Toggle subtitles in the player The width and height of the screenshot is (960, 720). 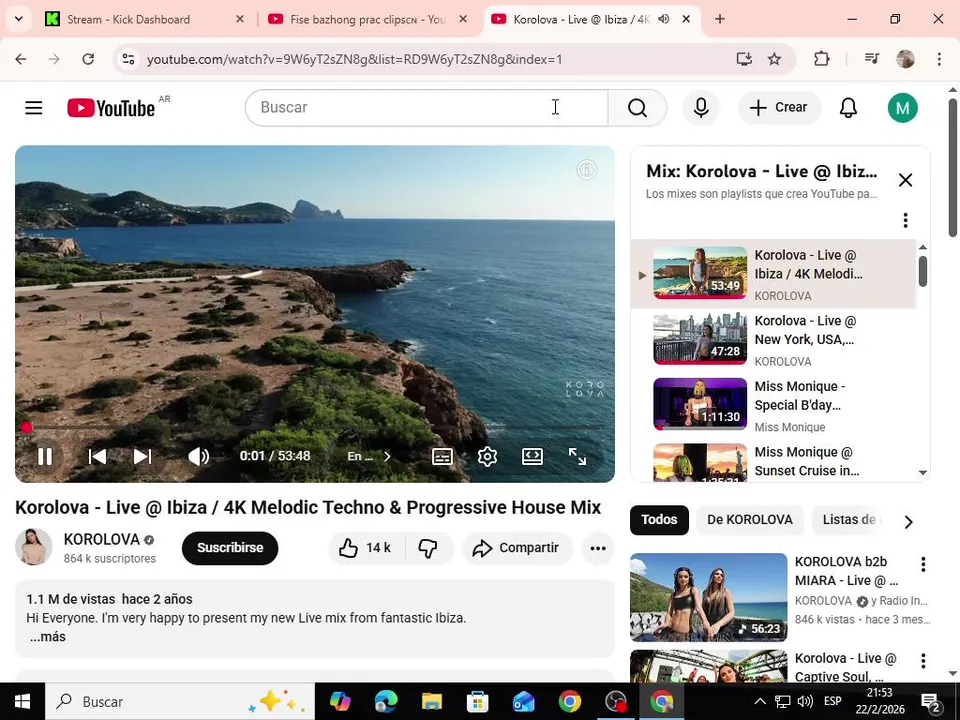coord(442,456)
